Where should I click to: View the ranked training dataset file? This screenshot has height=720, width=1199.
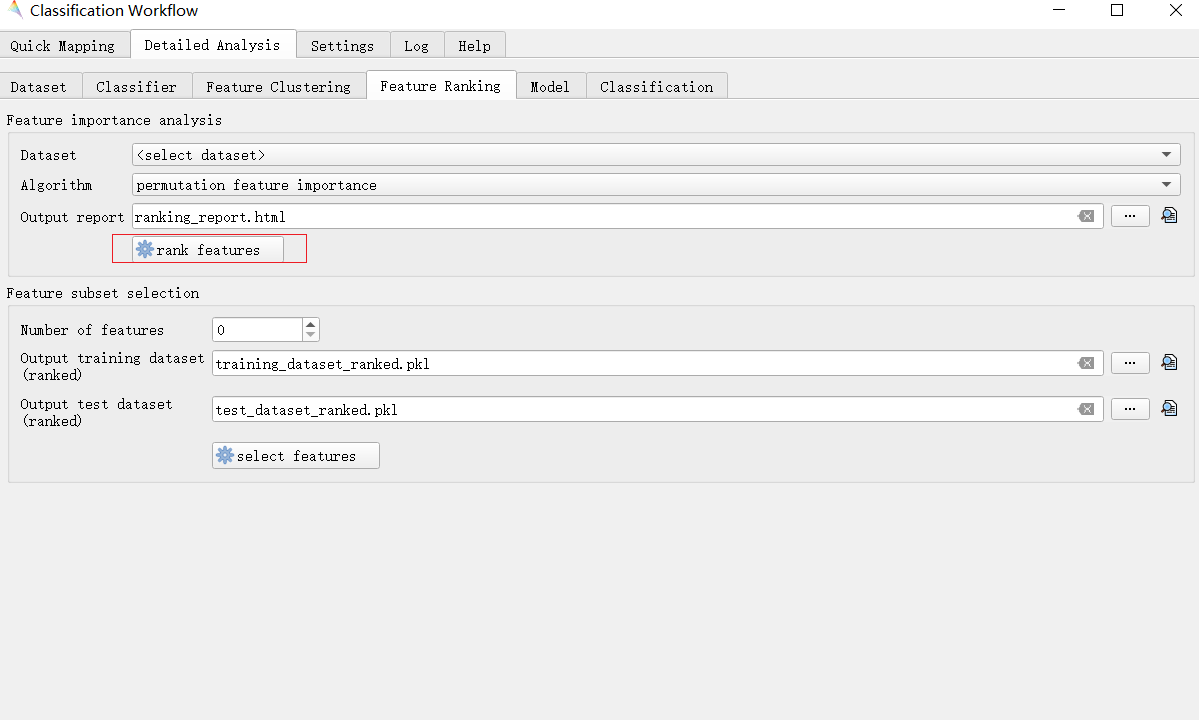pos(1169,363)
